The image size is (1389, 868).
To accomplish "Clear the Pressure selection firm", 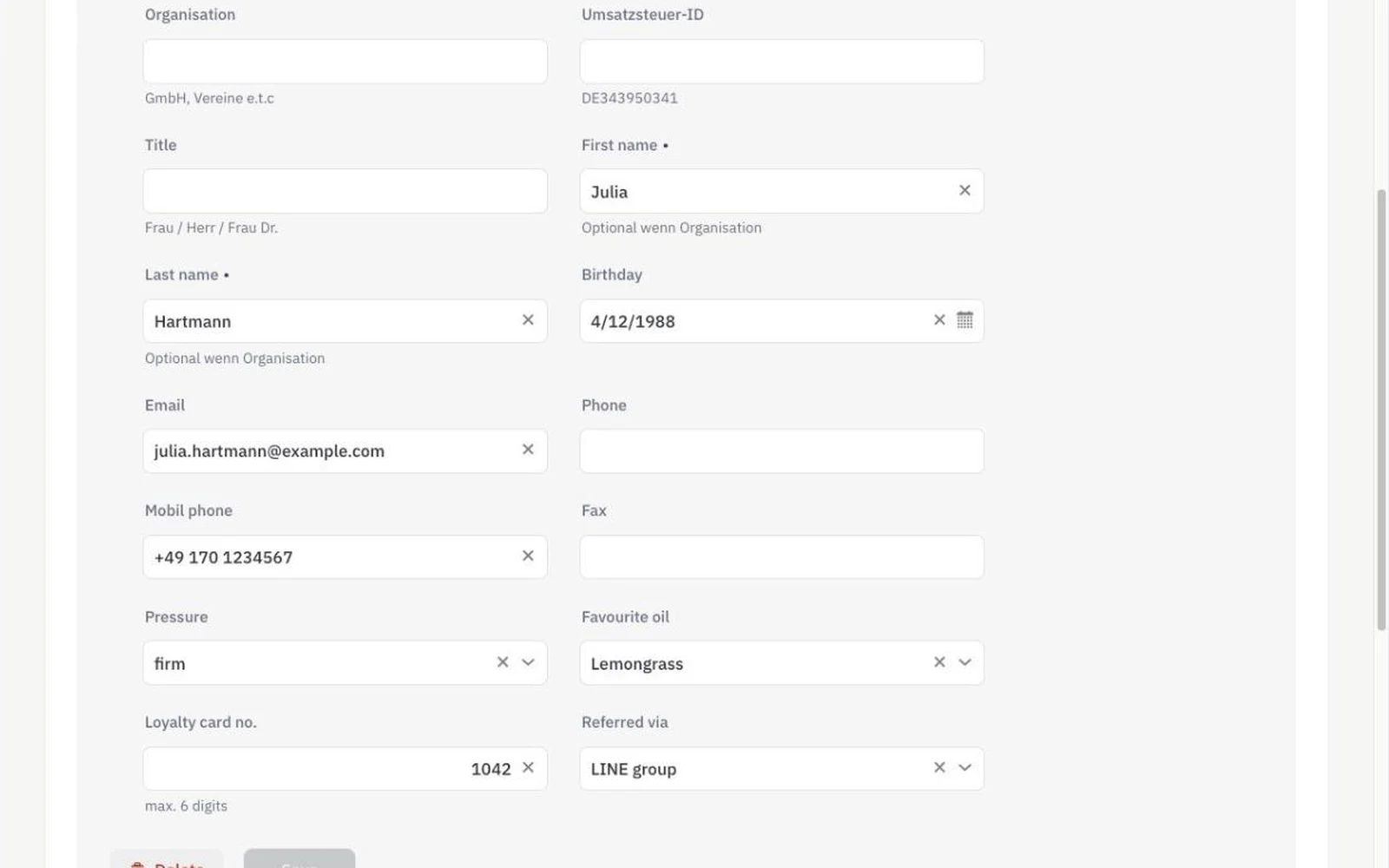I will [503, 662].
